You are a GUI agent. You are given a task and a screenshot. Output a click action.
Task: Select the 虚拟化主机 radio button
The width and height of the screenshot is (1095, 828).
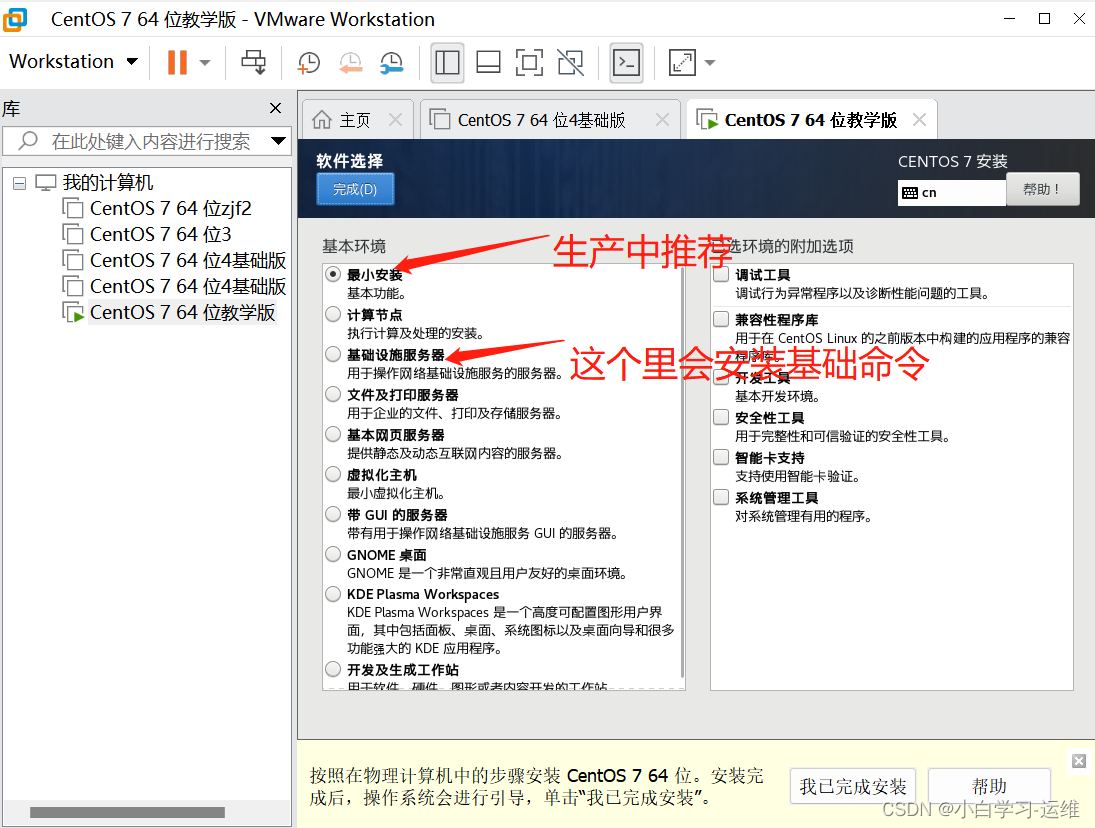click(333, 474)
